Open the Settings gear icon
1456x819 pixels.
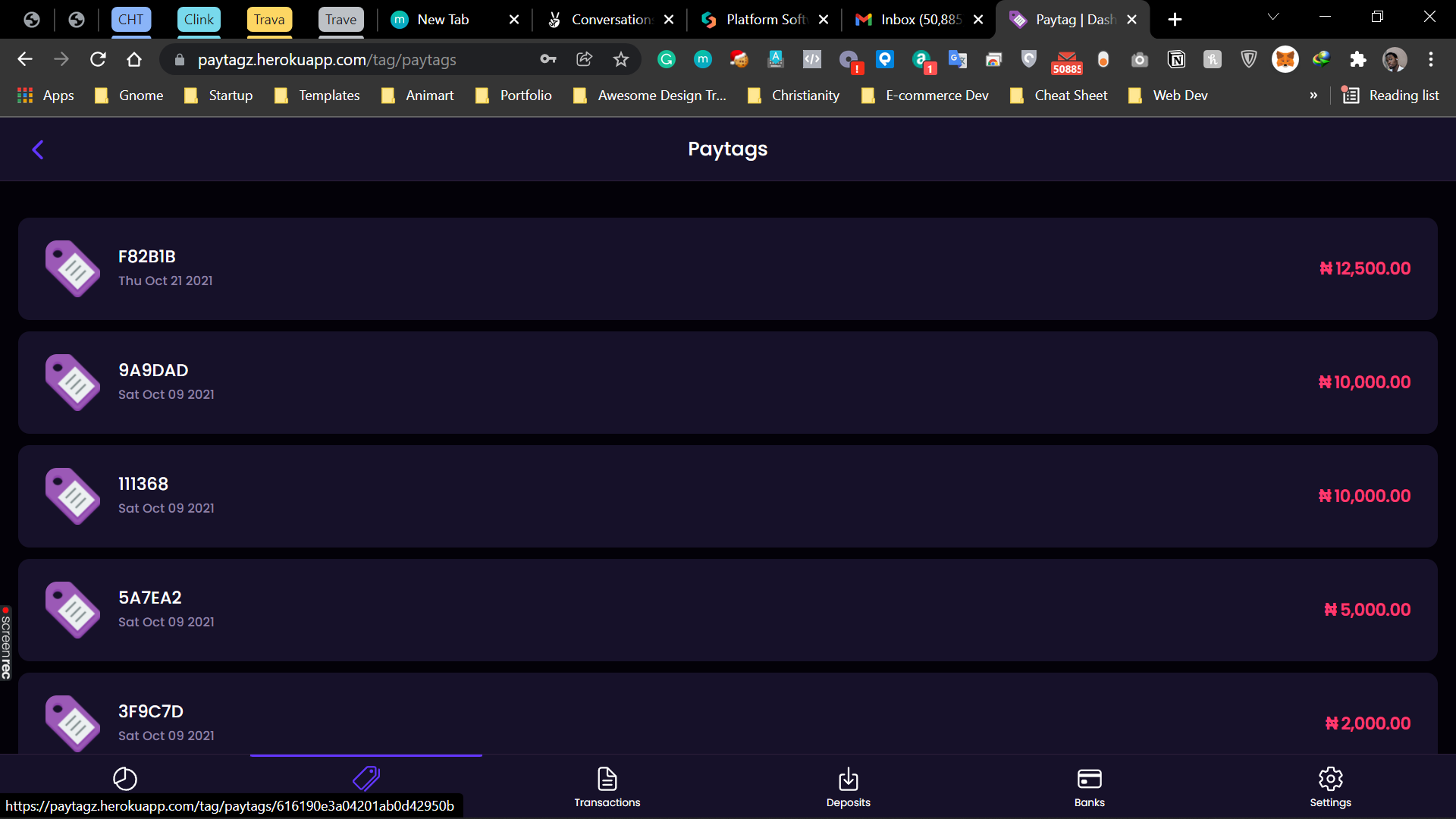[1331, 779]
